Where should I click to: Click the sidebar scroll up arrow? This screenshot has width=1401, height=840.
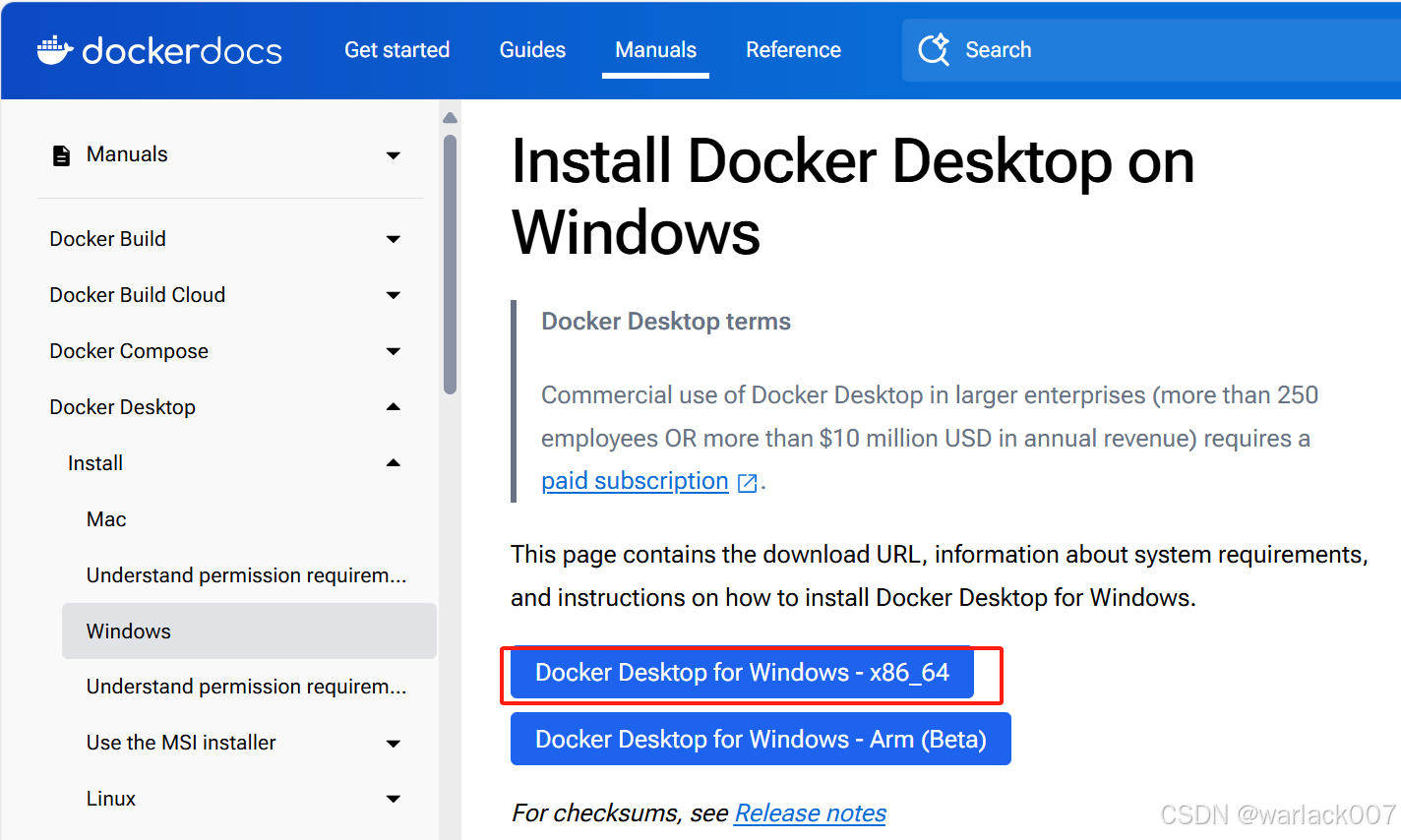(x=450, y=118)
